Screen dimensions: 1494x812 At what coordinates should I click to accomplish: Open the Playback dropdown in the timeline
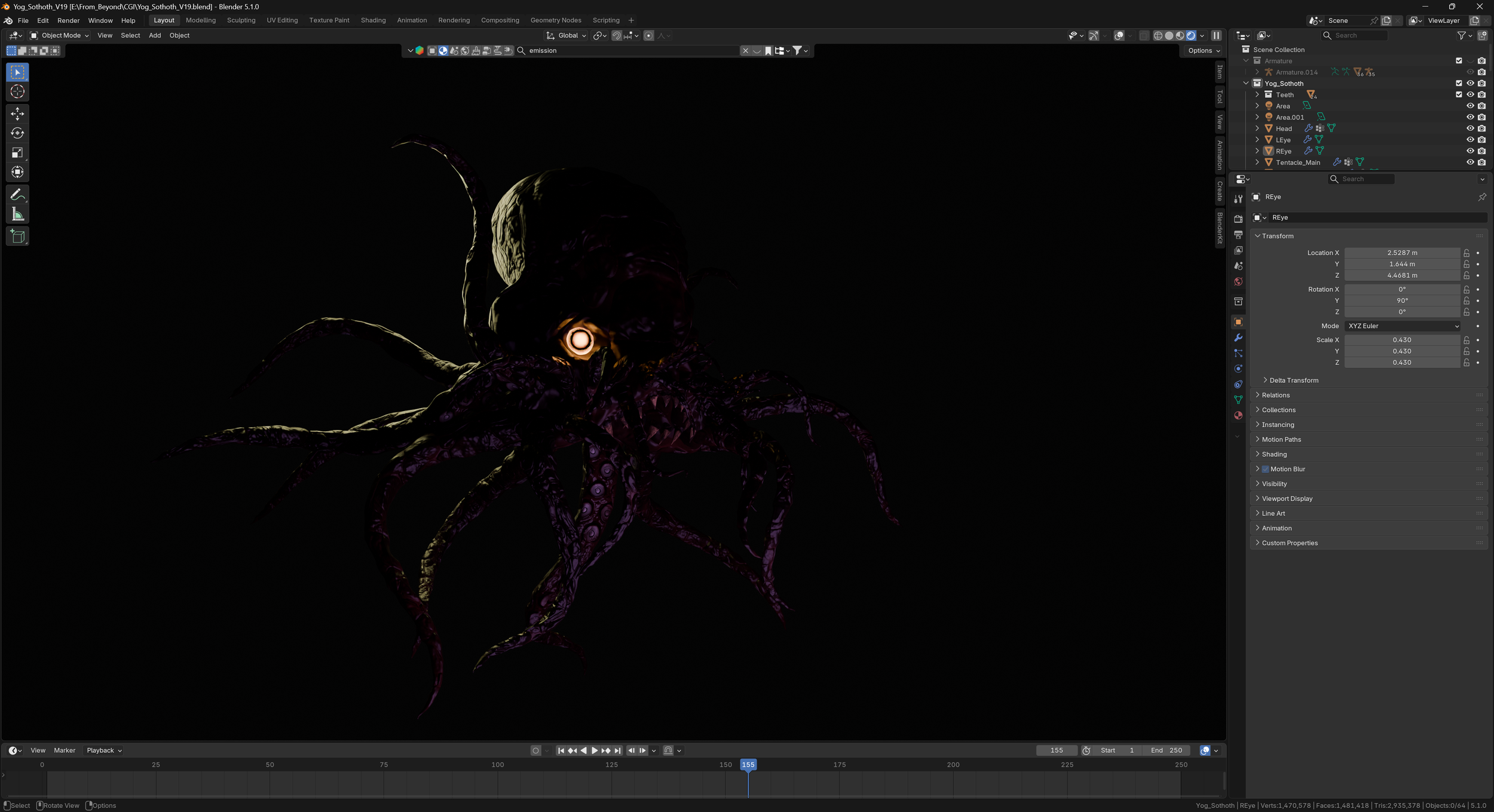coord(104,750)
